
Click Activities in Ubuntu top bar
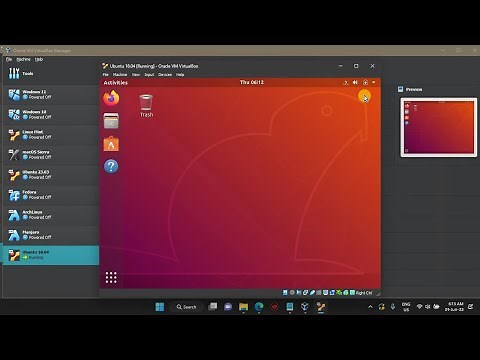116,83
